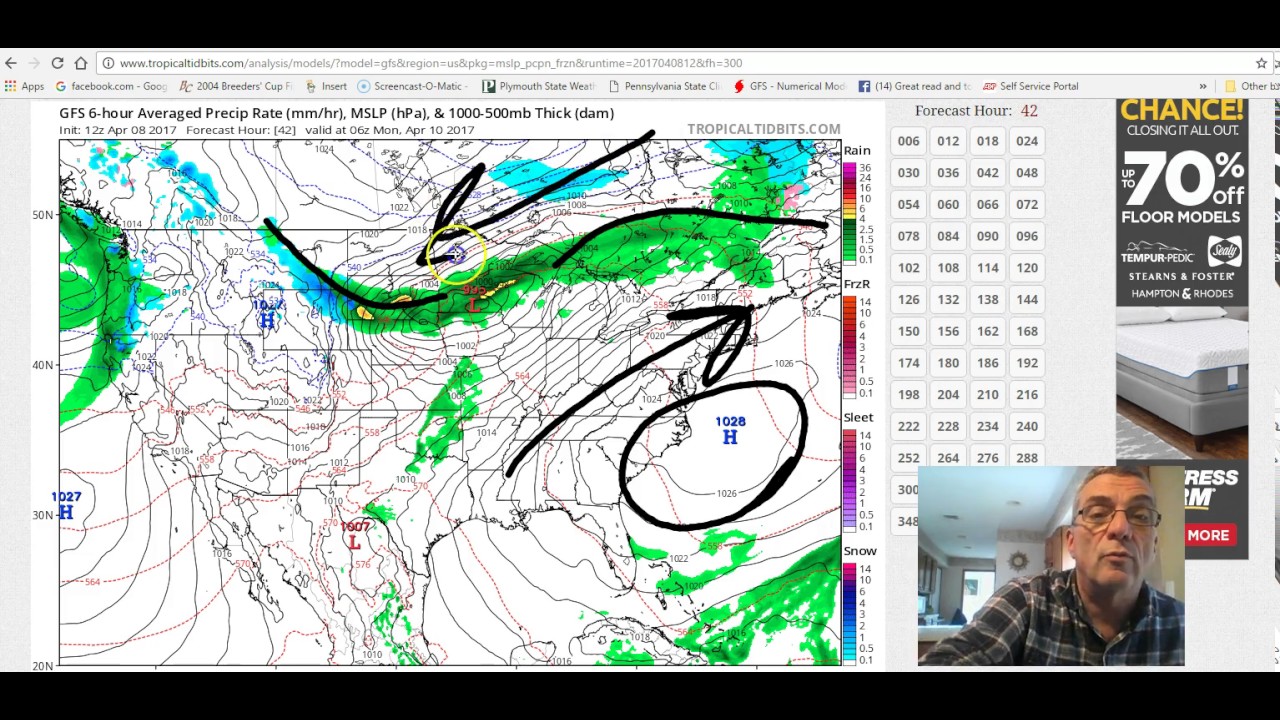Open the Insert bookmark
The height and width of the screenshot is (720, 1280).
[x=326, y=86]
